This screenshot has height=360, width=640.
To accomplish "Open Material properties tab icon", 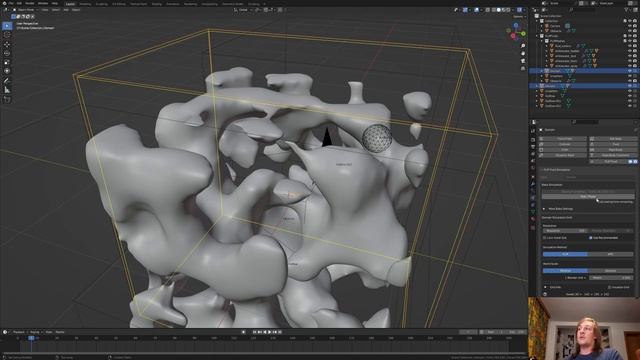I will (x=533, y=219).
